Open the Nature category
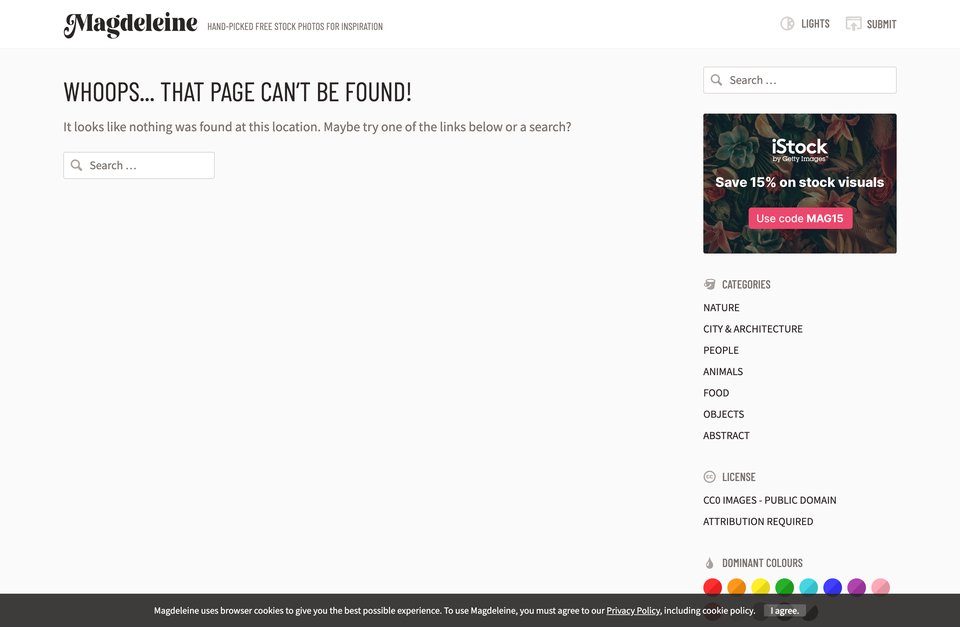 (x=721, y=307)
